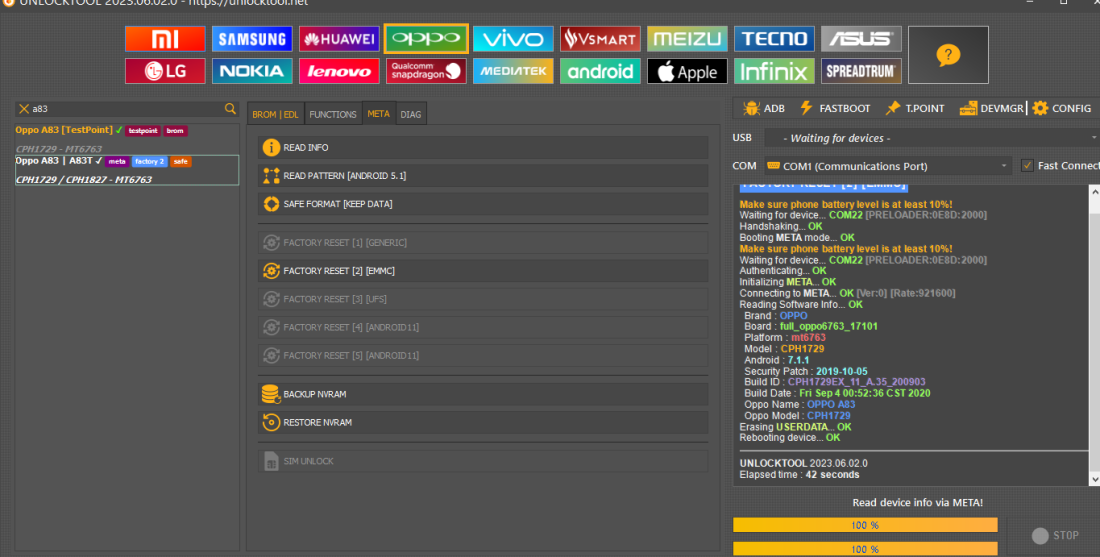
Task: Select the Nokia brand logo
Action: (252, 71)
